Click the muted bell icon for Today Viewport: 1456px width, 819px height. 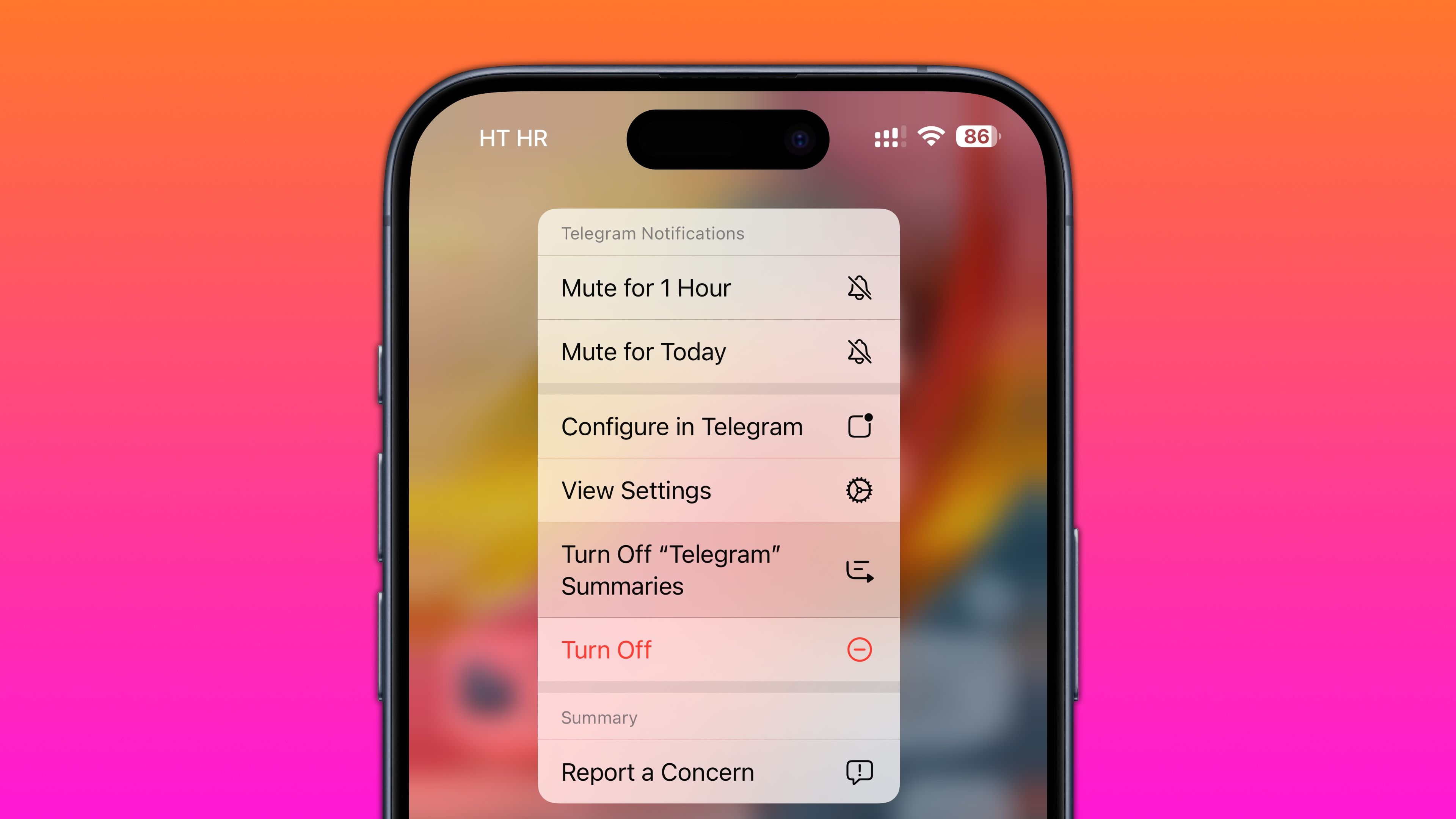(x=859, y=351)
